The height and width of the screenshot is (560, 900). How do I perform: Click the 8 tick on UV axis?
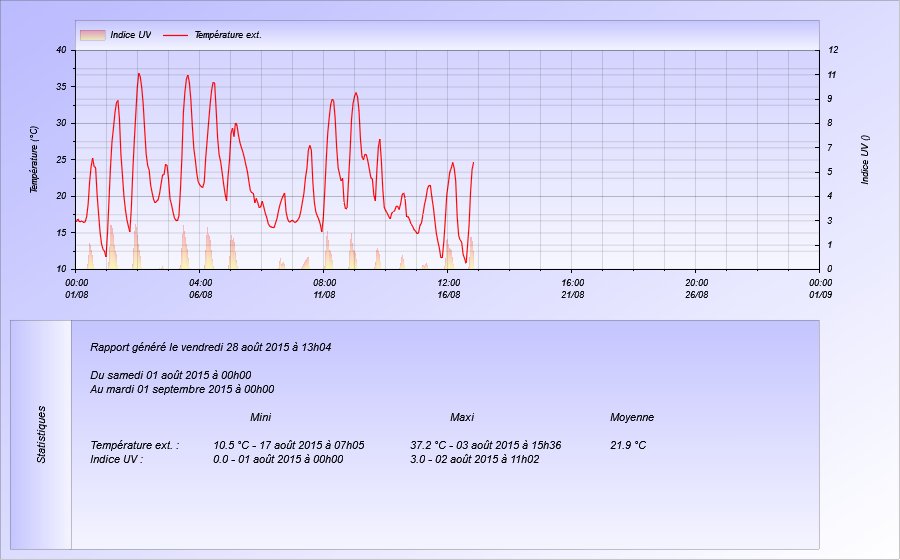click(830, 123)
